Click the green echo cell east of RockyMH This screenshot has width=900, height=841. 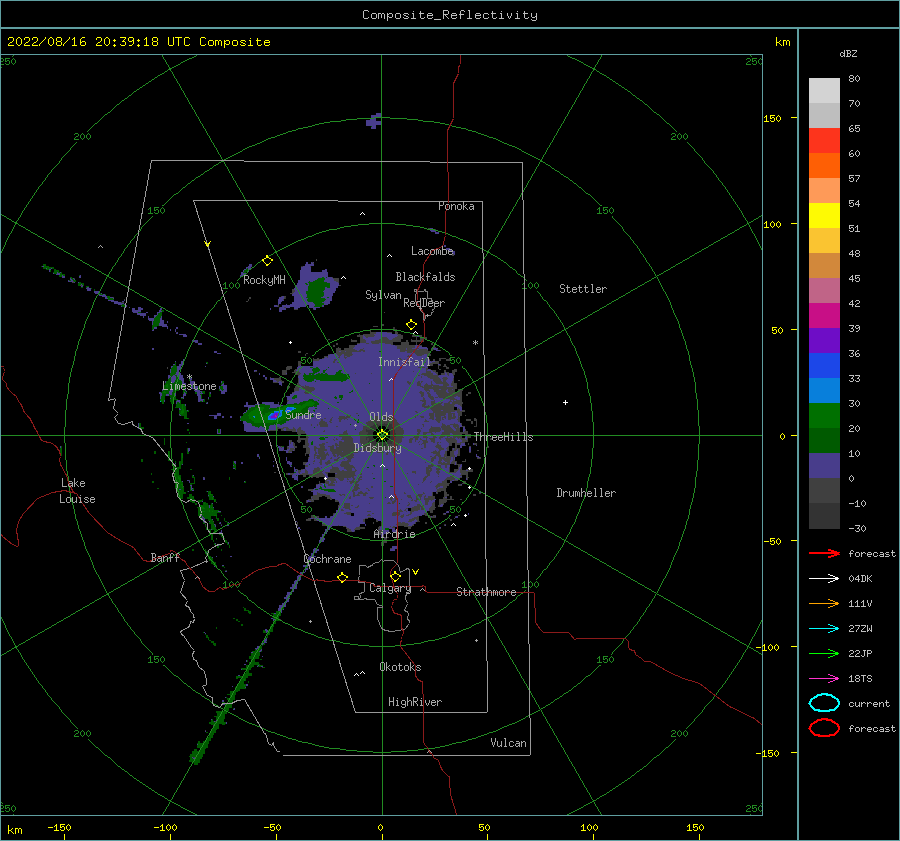pos(315,292)
